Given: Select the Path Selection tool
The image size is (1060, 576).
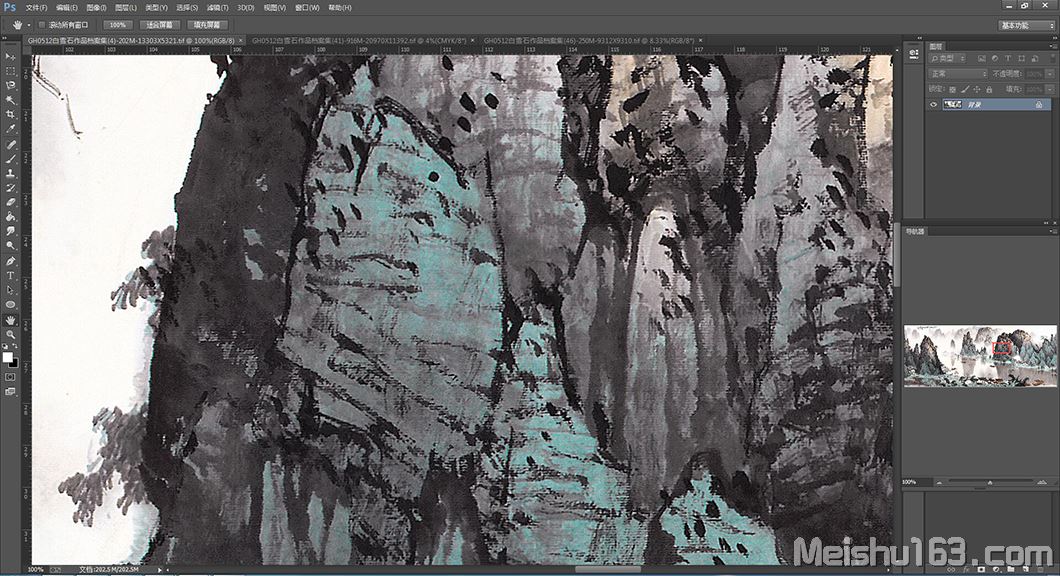Looking at the screenshot, I should click(x=10, y=290).
